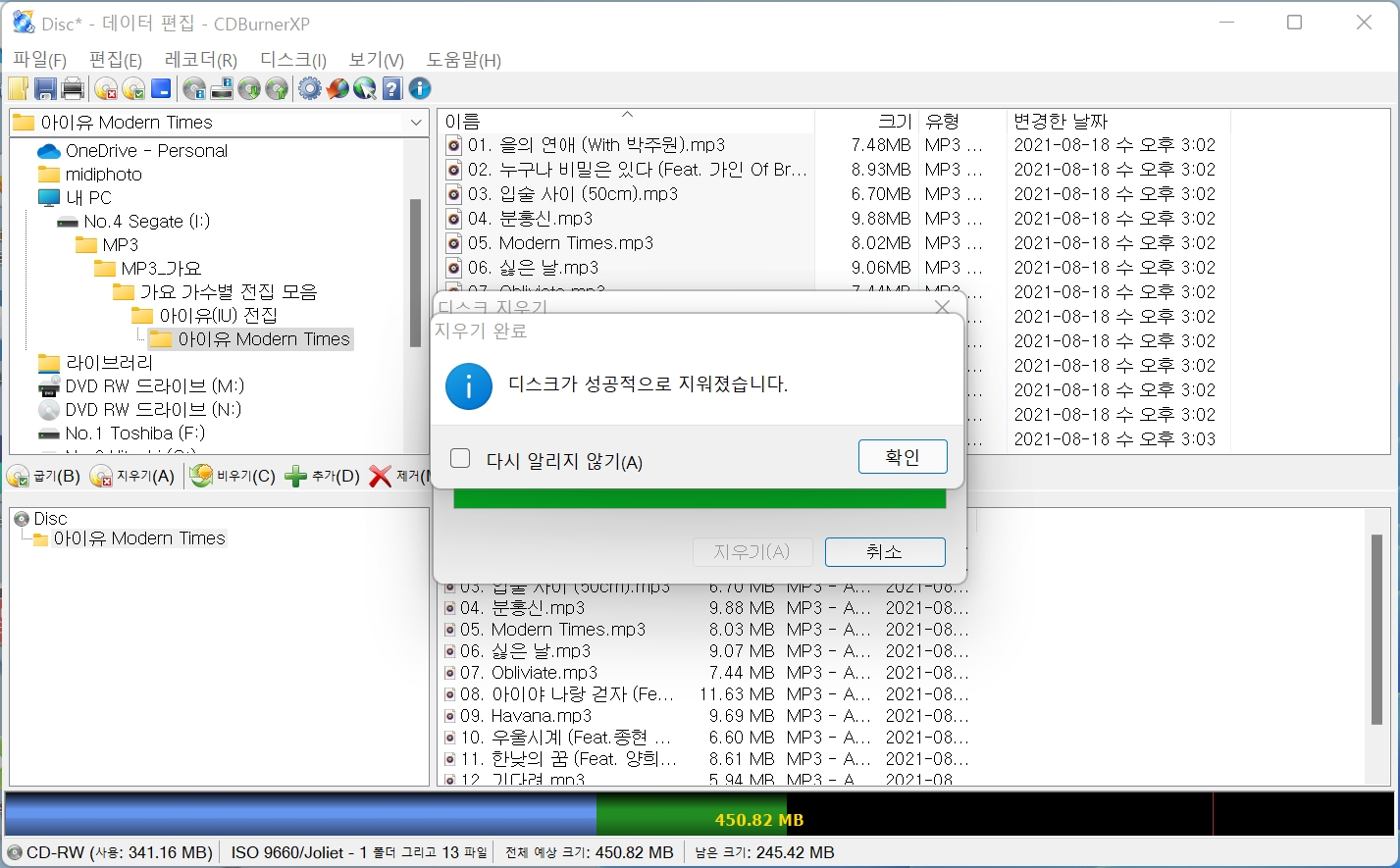Check the 다시 알리지 않기(A) checkbox
The width and height of the screenshot is (1400, 868).
(x=460, y=458)
